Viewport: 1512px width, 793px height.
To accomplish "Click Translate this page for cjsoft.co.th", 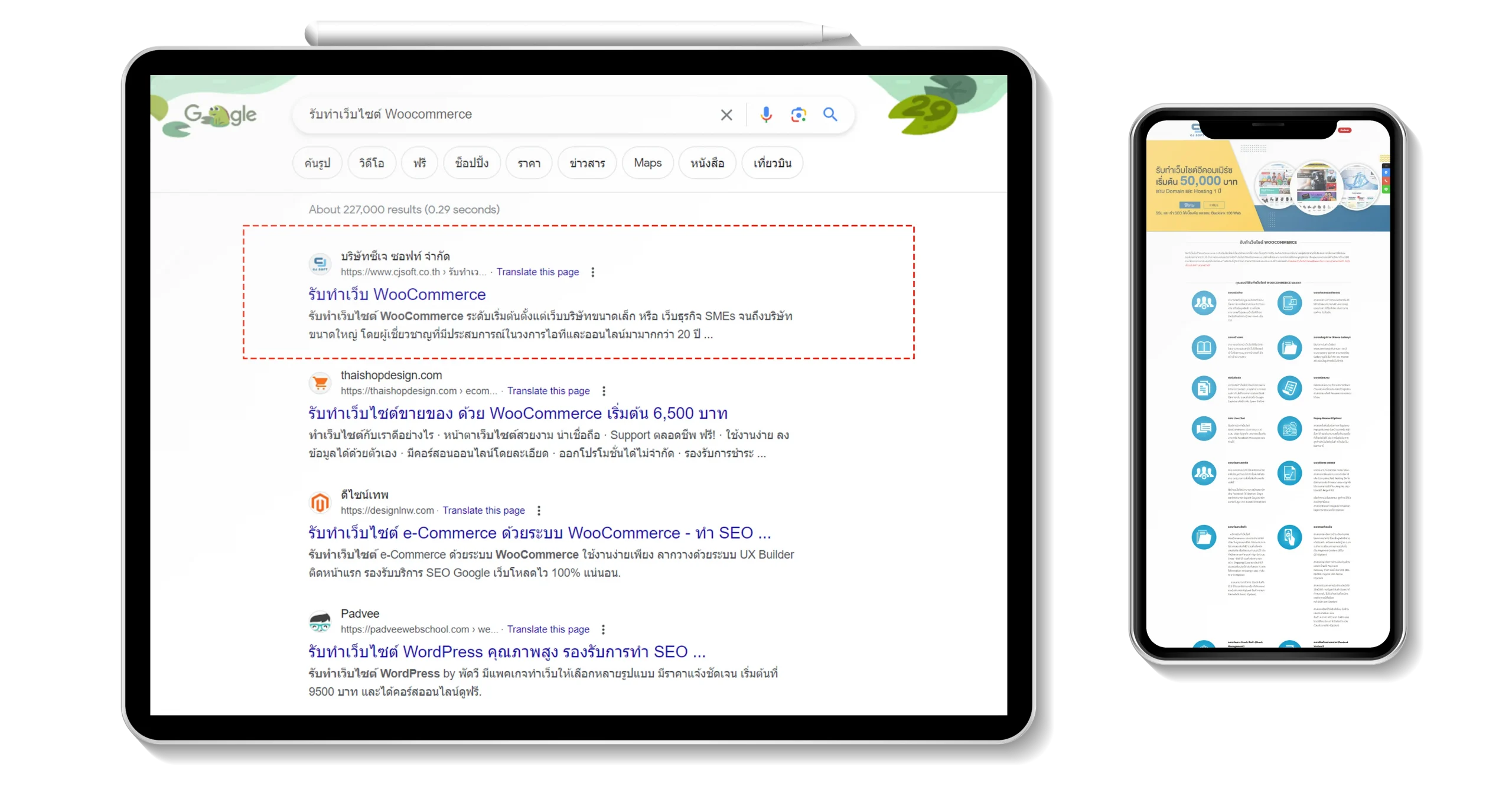I will [537, 272].
